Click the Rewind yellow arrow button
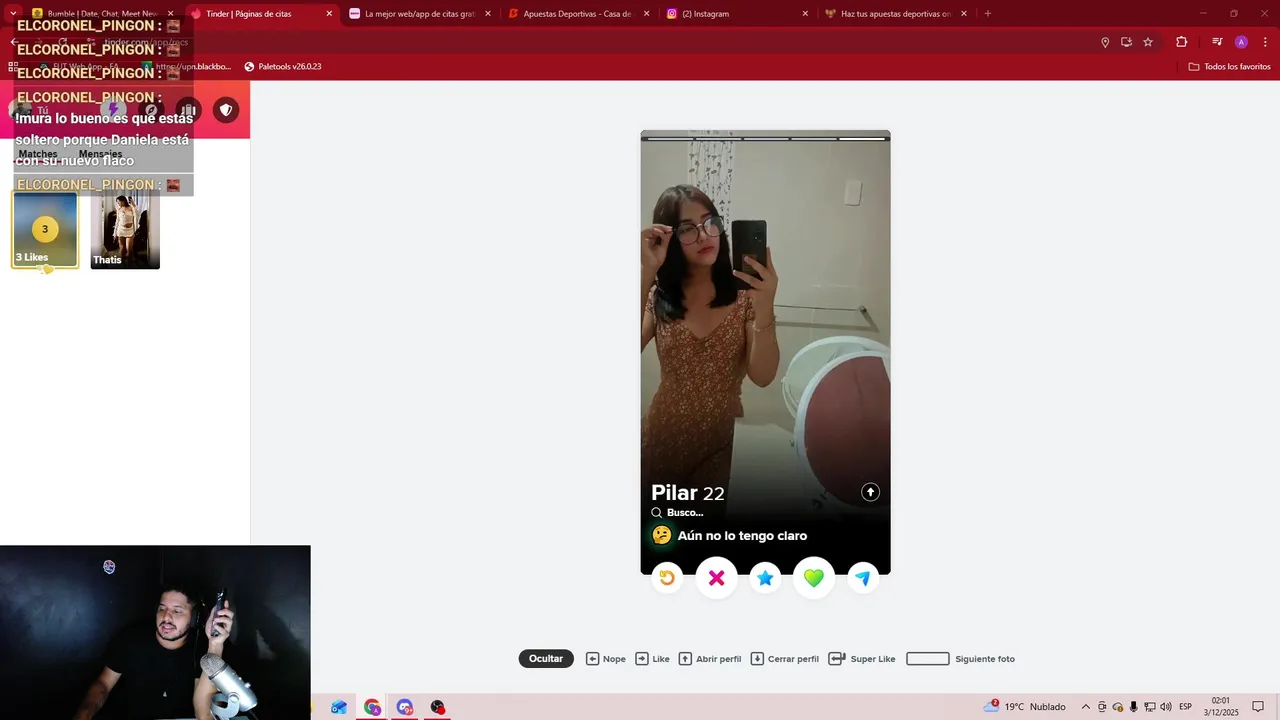This screenshot has width=1280, height=720. (667, 578)
